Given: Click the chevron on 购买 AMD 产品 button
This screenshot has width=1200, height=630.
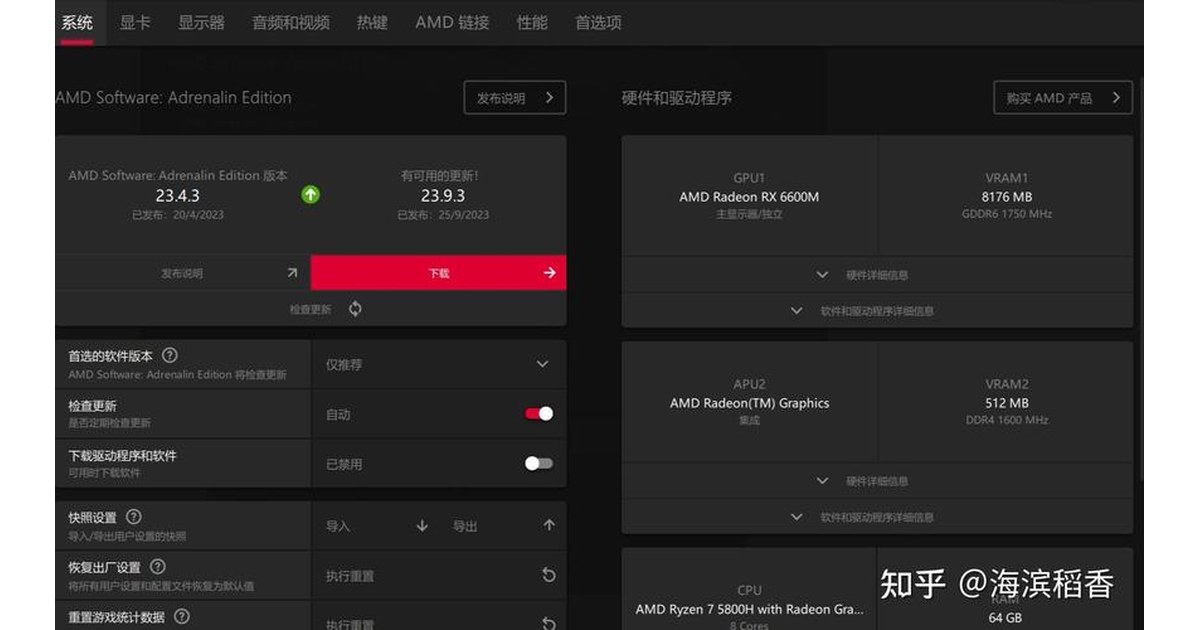Looking at the screenshot, I should [1116, 98].
